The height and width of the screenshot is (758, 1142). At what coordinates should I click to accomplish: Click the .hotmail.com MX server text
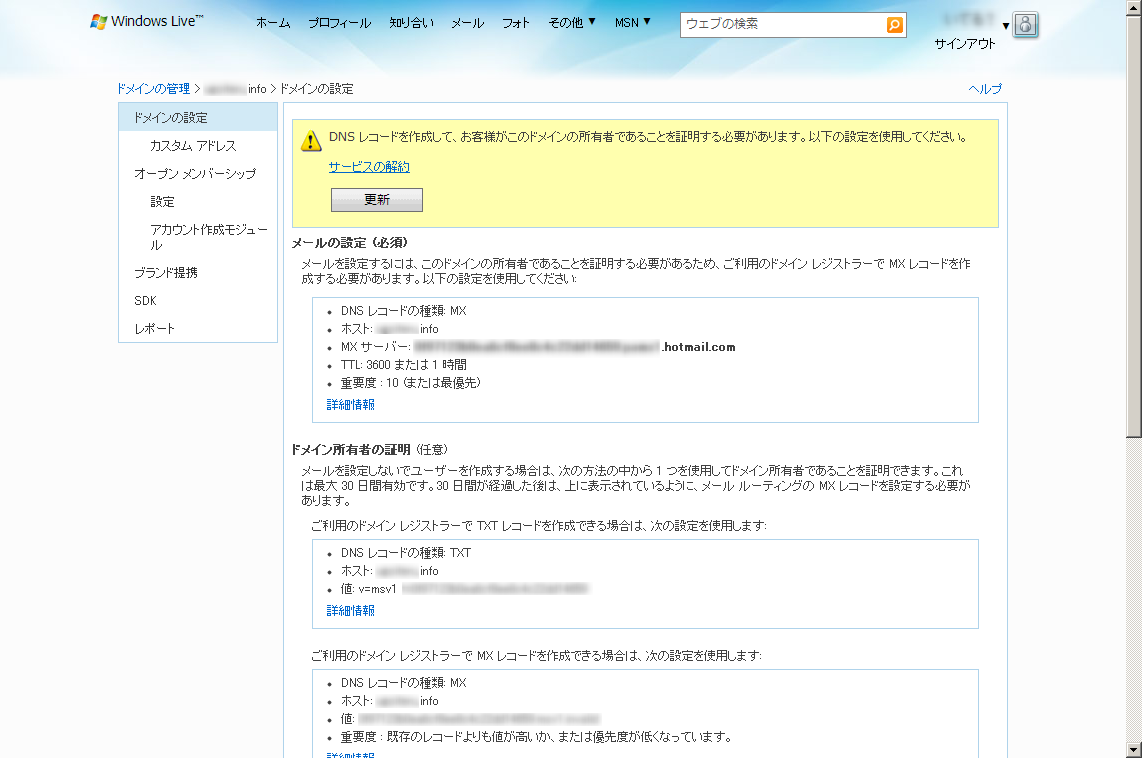point(698,347)
